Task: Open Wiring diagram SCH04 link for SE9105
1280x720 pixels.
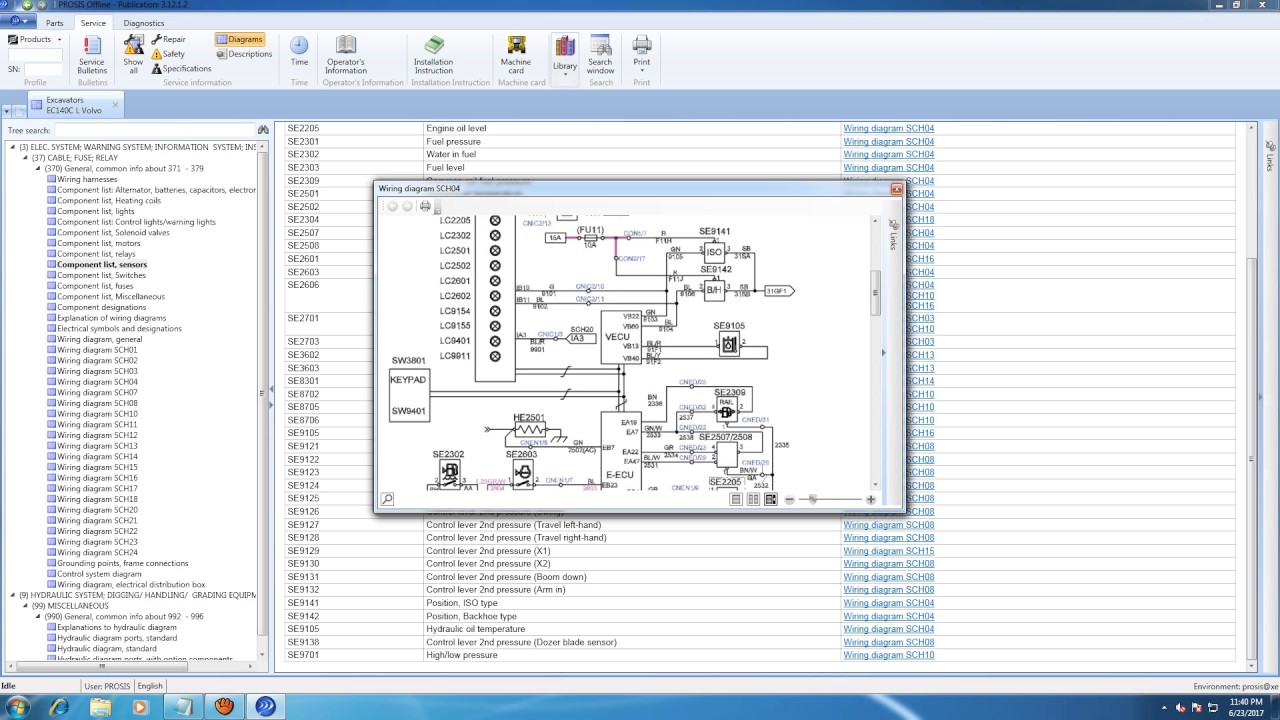Action: click(x=888, y=629)
